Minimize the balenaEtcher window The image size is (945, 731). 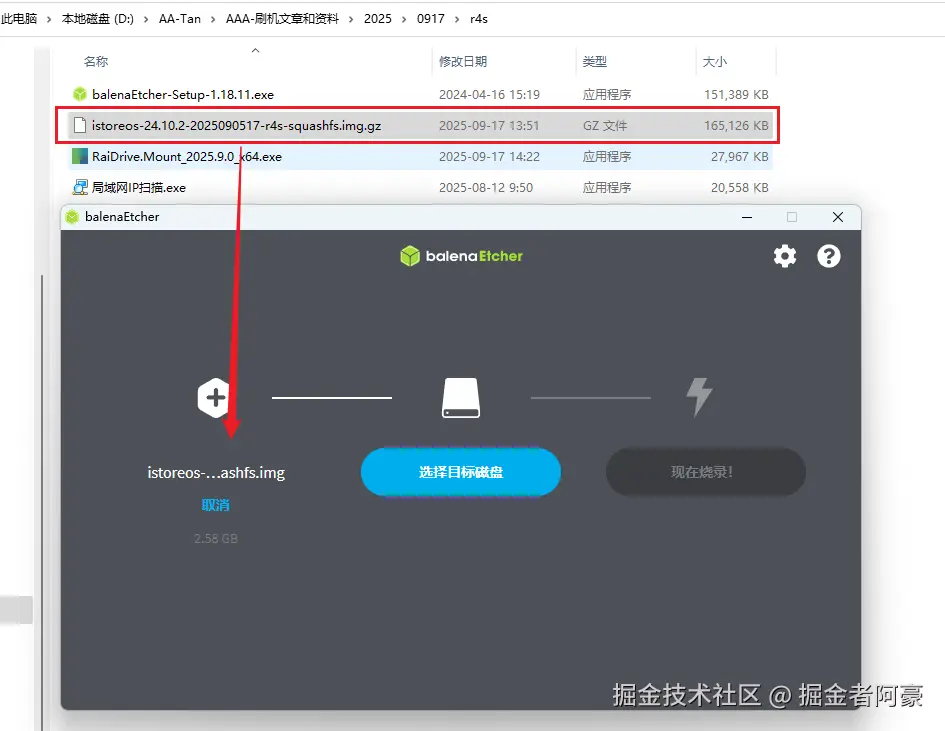747,217
